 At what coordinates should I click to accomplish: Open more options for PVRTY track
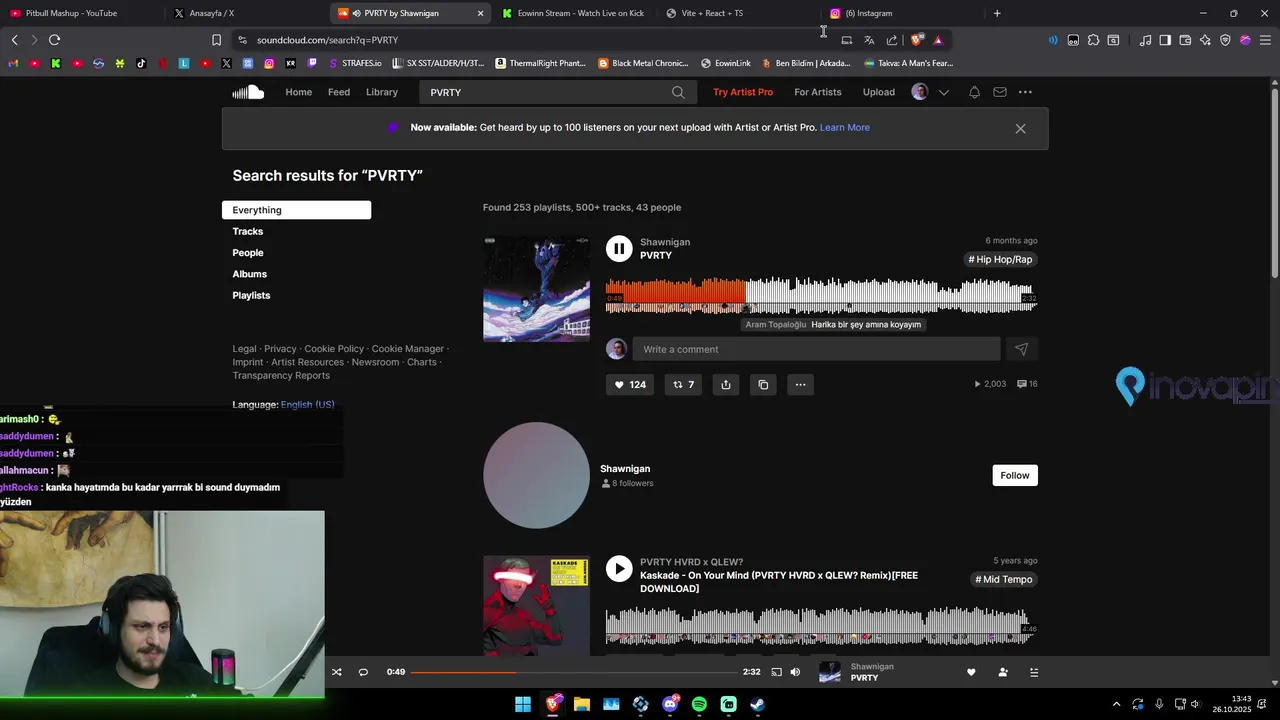coord(800,384)
